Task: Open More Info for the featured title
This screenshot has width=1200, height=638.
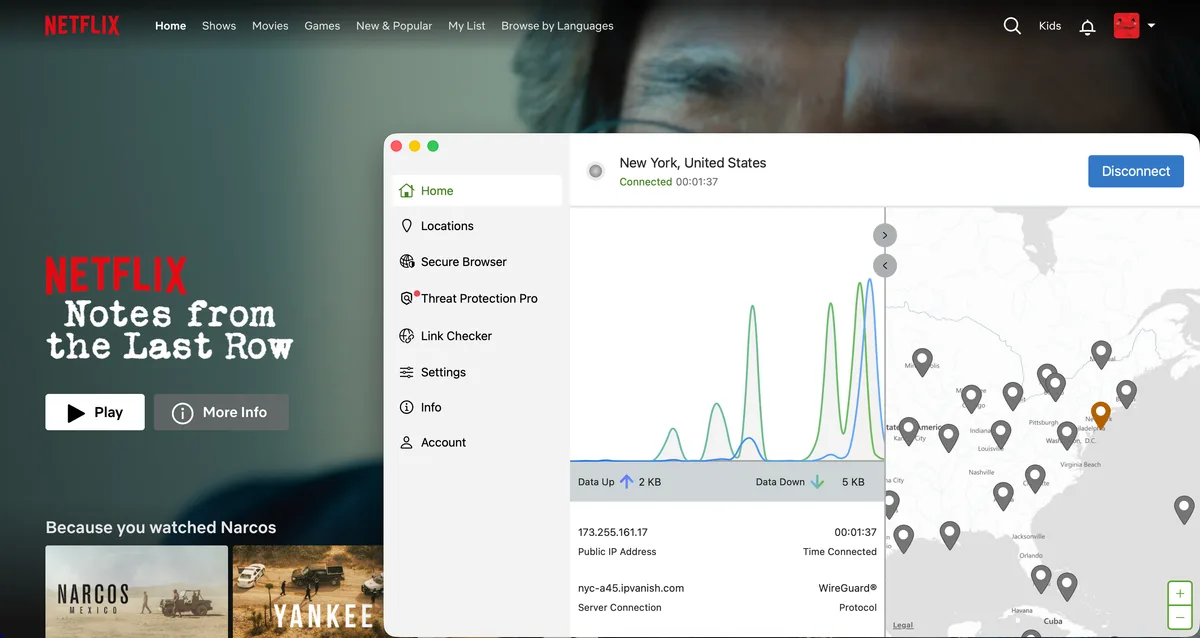Action: coord(221,412)
